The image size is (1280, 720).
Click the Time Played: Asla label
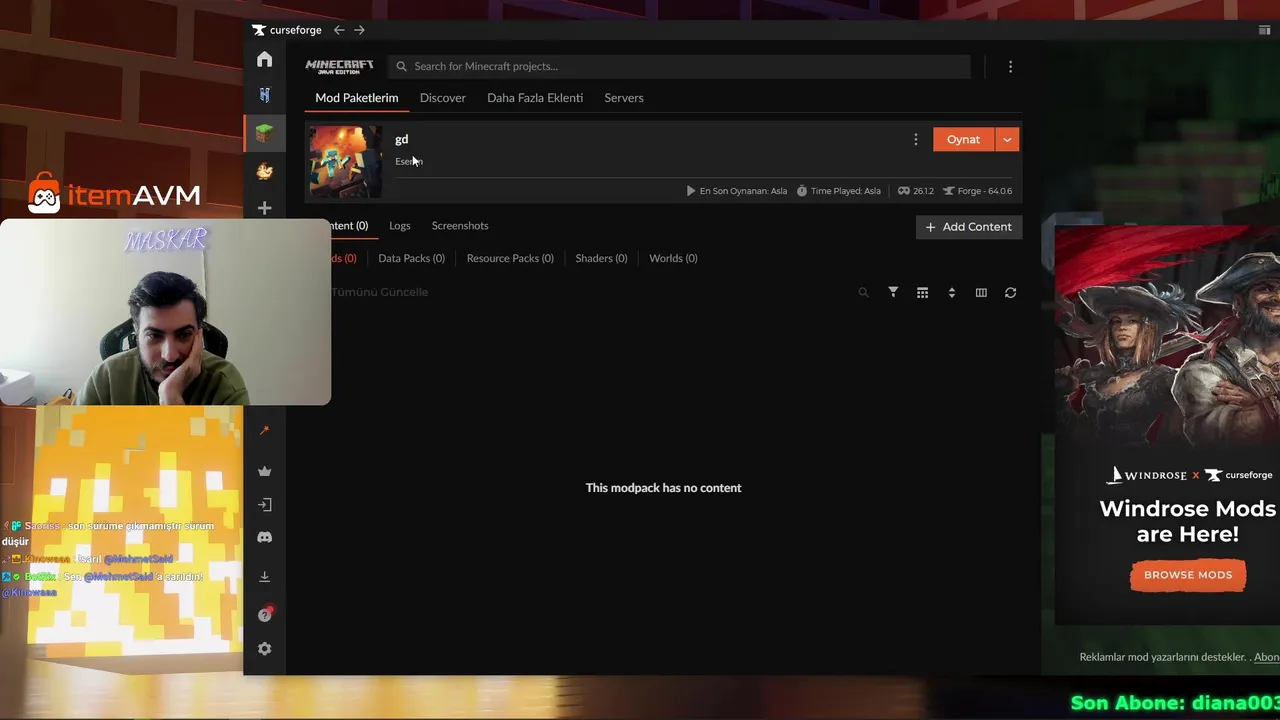point(838,191)
